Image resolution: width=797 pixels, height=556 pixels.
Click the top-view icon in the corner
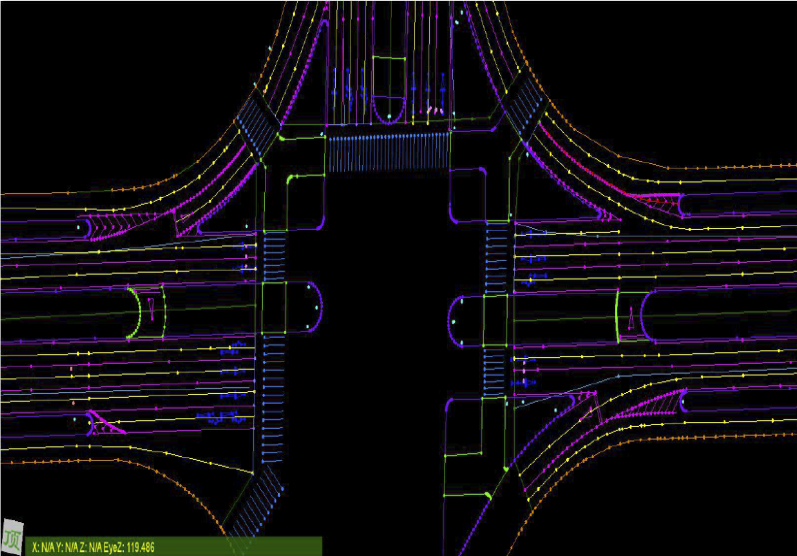(14, 535)
